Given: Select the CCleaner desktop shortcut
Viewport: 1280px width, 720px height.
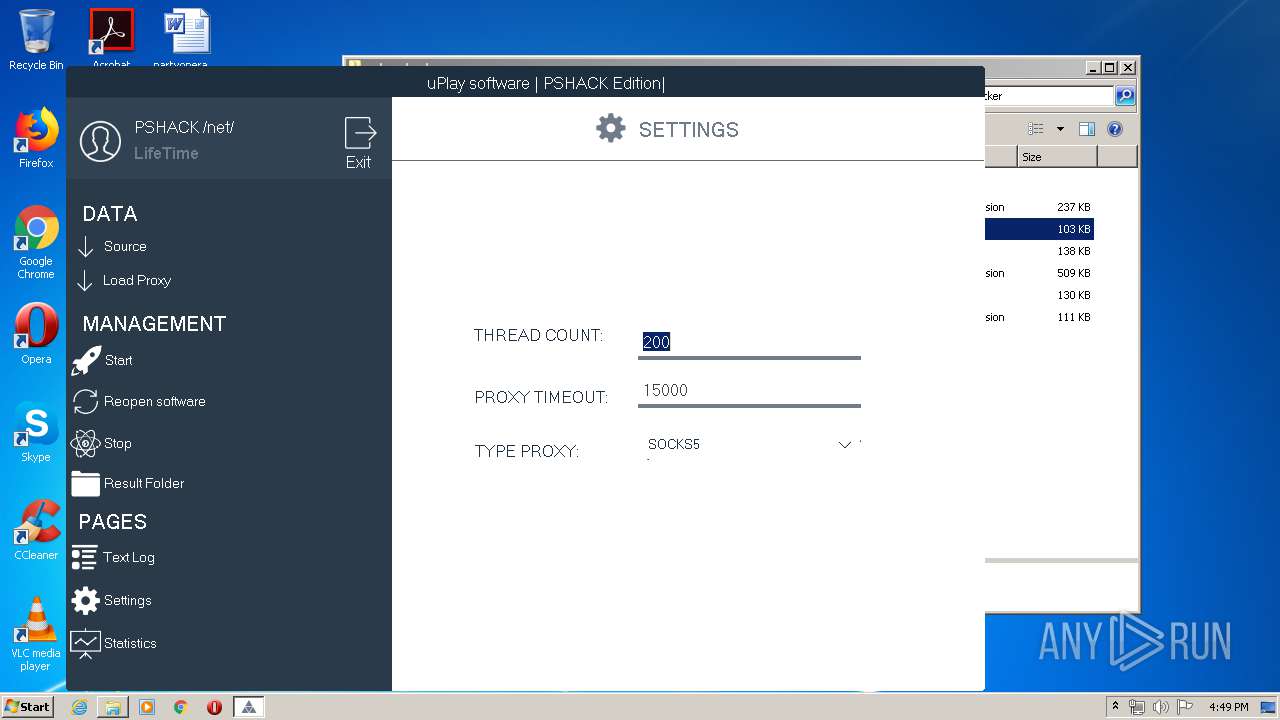Looking at the screenshot, I should pos(36,530).
